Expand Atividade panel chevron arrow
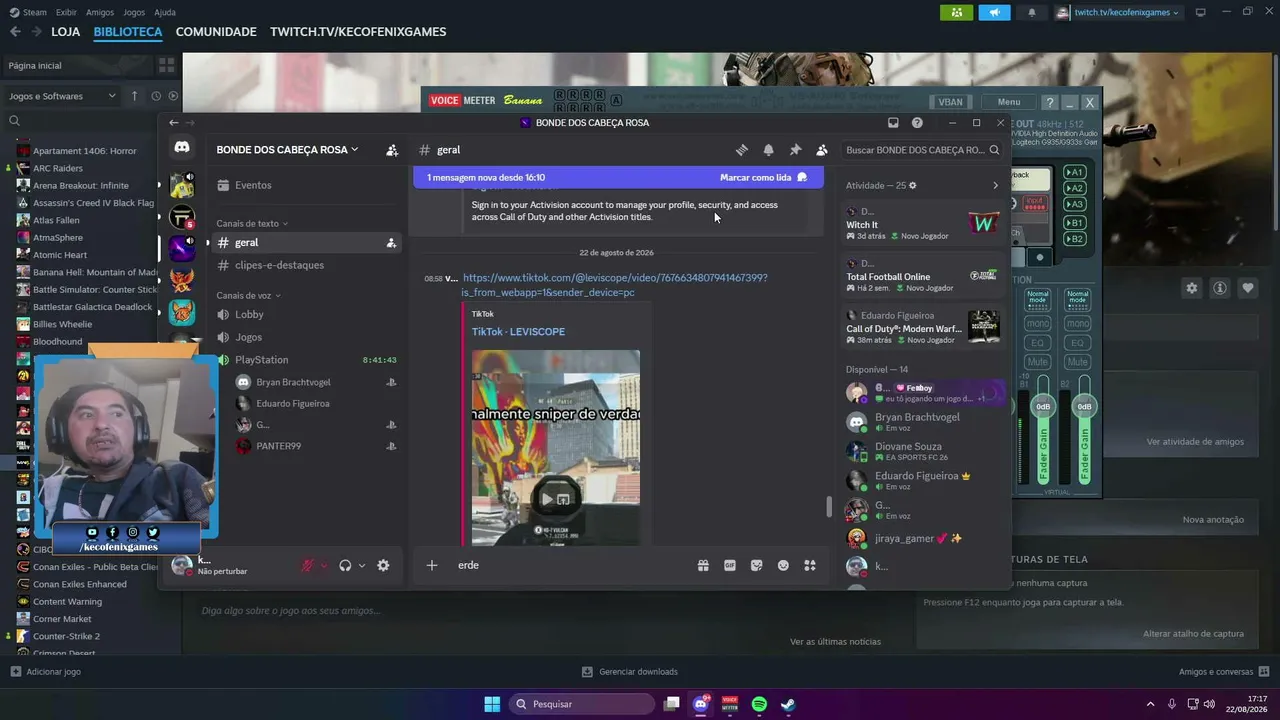1280x720 pixels. click(x=995, y=186)
